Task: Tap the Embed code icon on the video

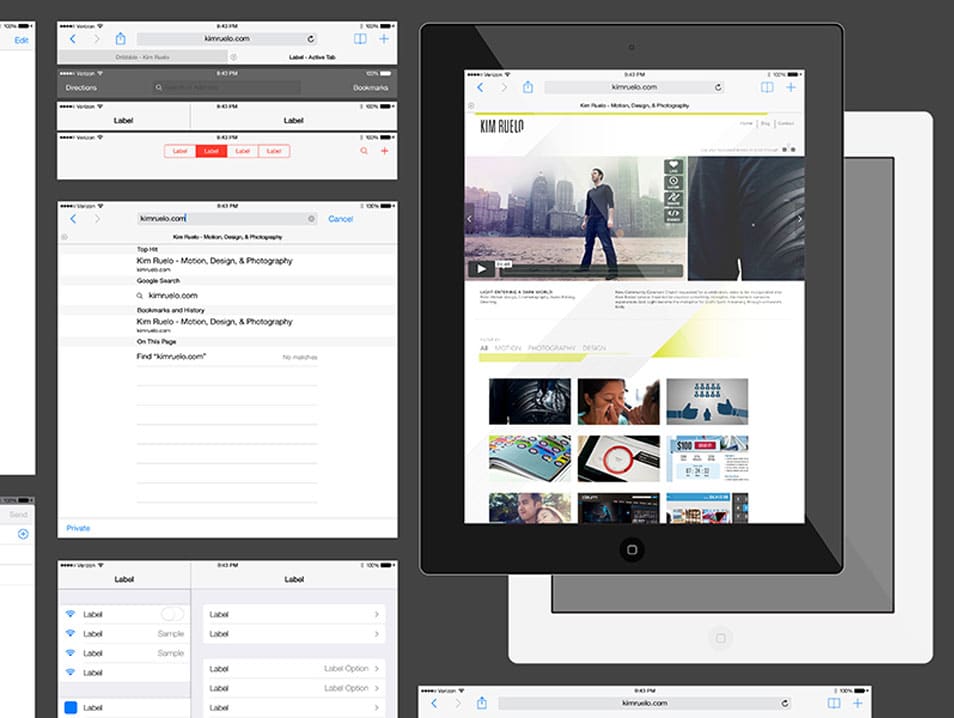Action: [673, 213]
